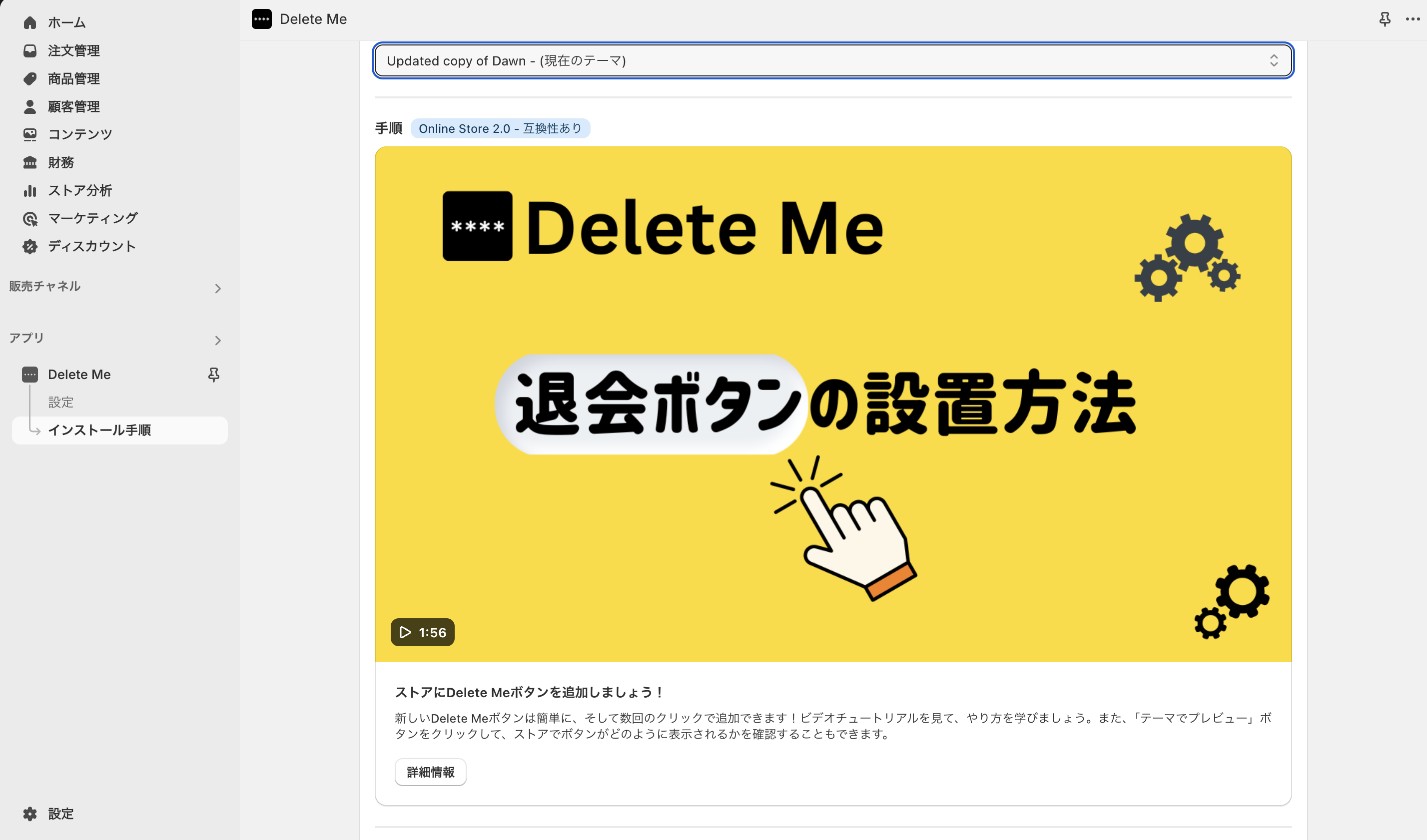Click the 手順 heading text
This screenshot has height=840, width=1427.
pyautogui.click(x=389, y=128)
